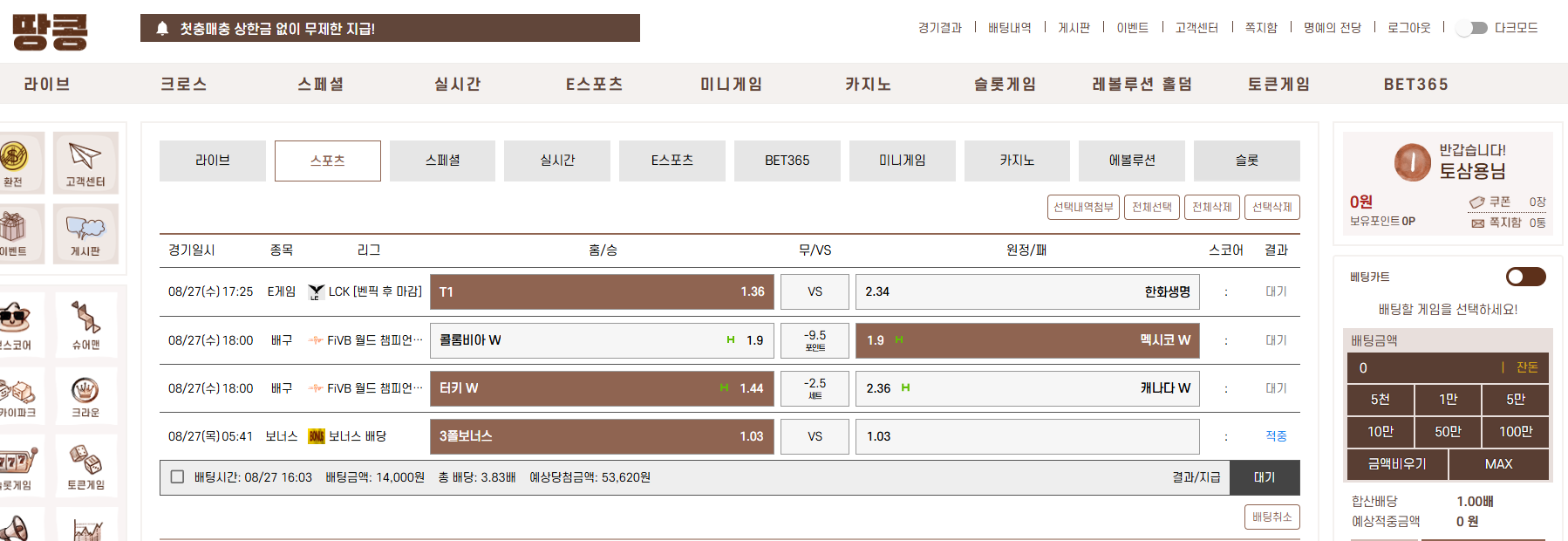The image size is (1568, 541).
Task: Click the 전체선택 button
Action: coord(1152,207)
